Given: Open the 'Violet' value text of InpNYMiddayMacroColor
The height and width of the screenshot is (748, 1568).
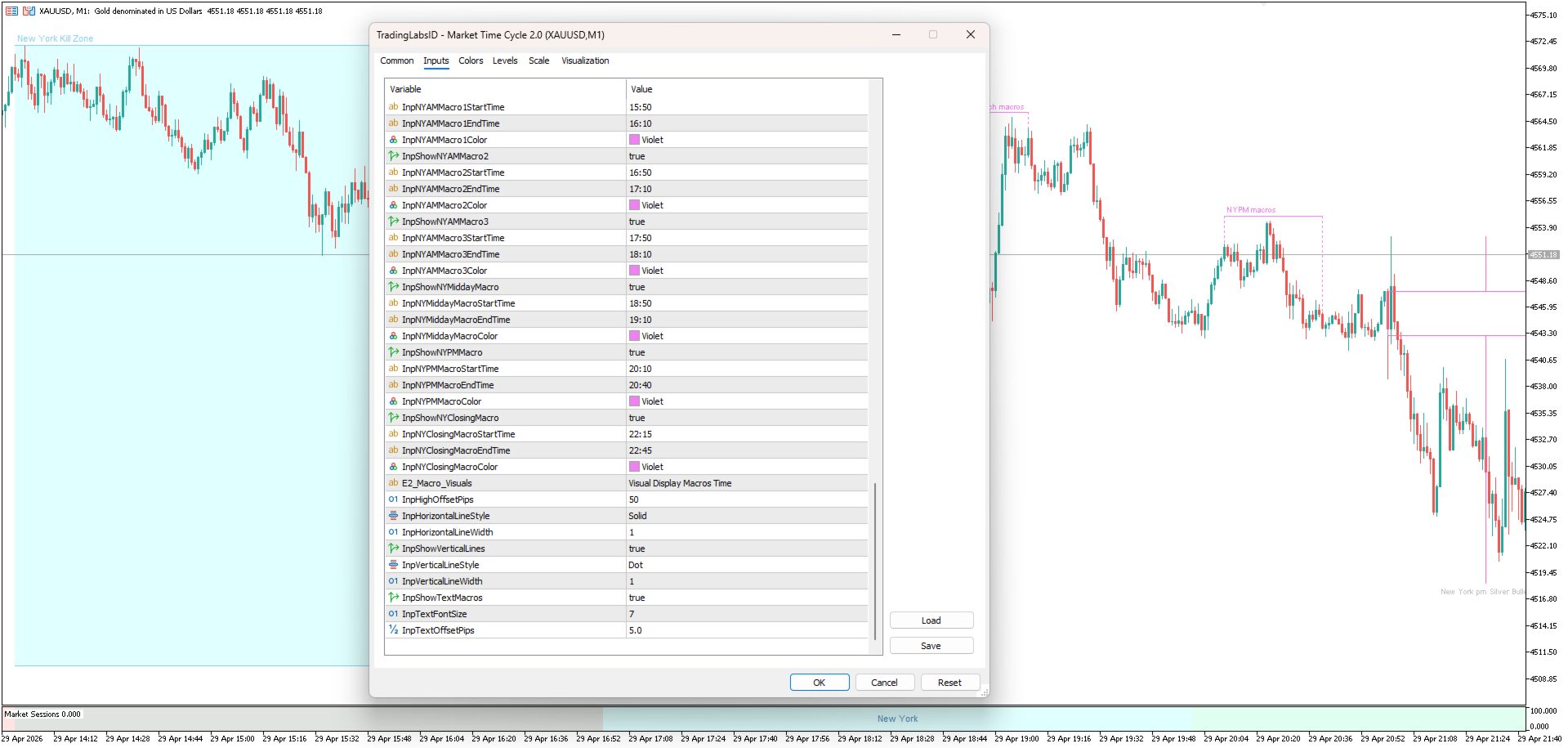Looking at the screenshot, I should point(652,336).
